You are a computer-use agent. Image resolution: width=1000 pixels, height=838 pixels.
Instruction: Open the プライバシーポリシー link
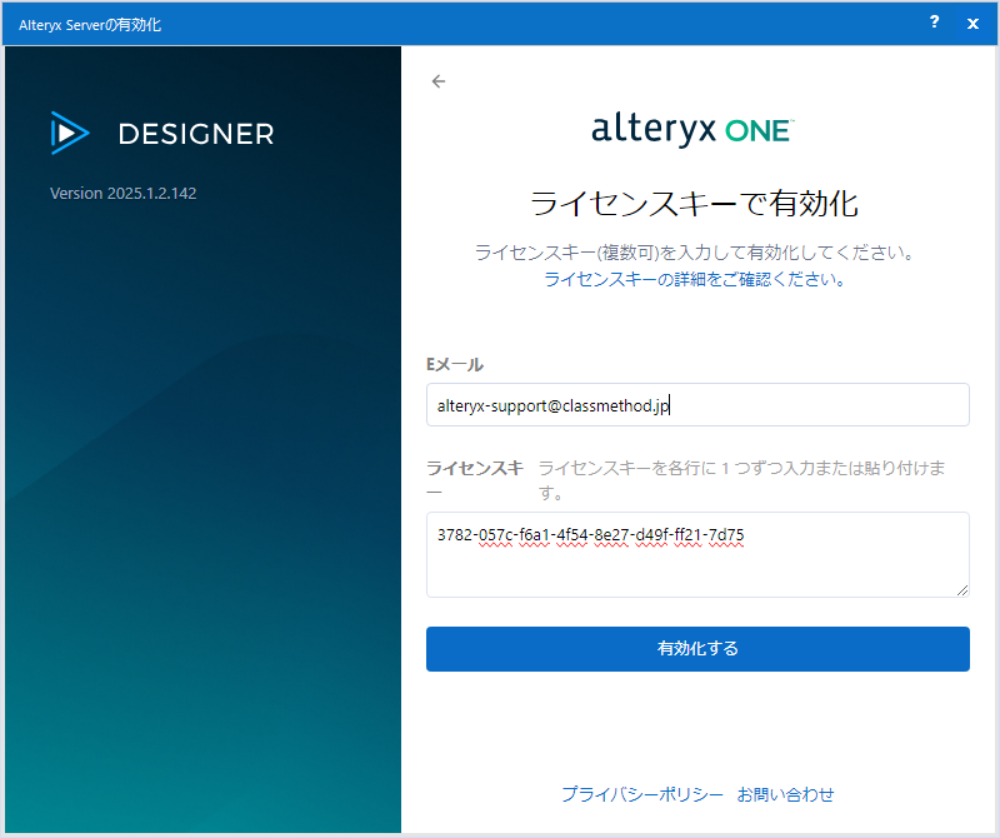[642, 794]
